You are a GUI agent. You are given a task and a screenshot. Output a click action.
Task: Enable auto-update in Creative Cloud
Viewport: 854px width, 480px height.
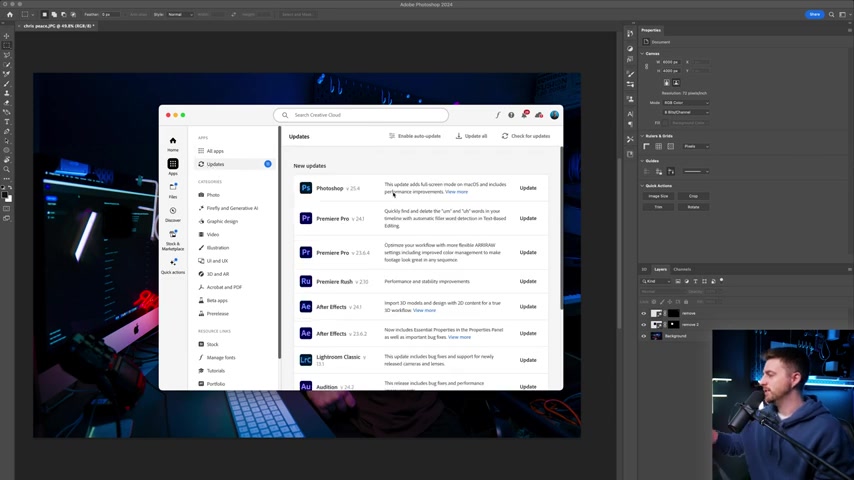coord(415,136)
